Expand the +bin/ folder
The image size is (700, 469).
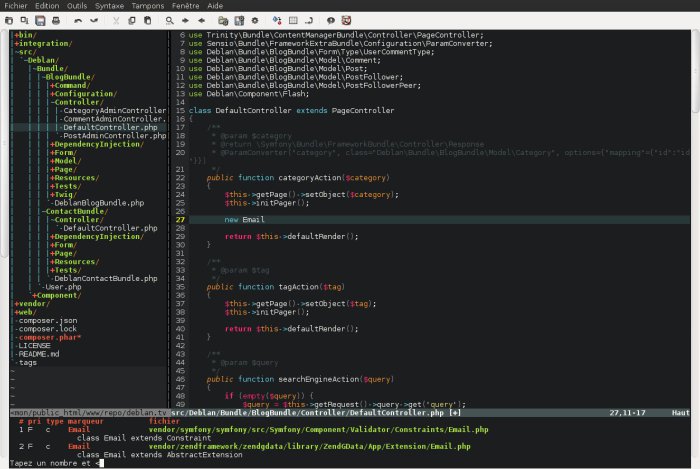pos(25,35)
